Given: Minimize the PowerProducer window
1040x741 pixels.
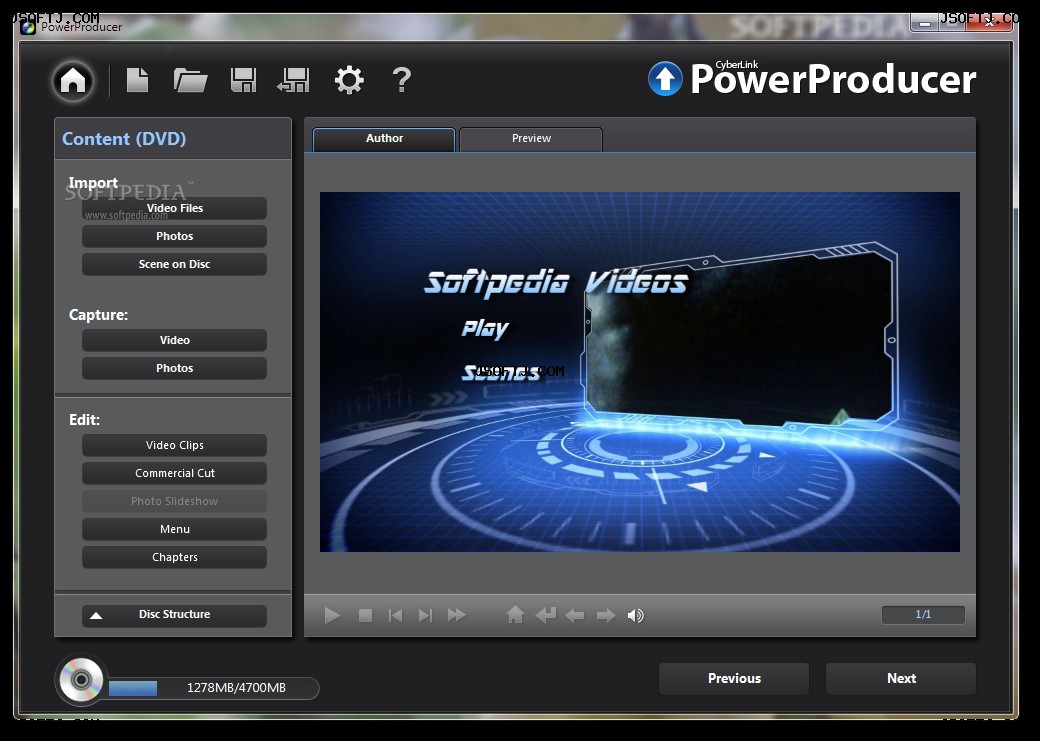Looking at the screenshot, I should click(x=925, y=23).
